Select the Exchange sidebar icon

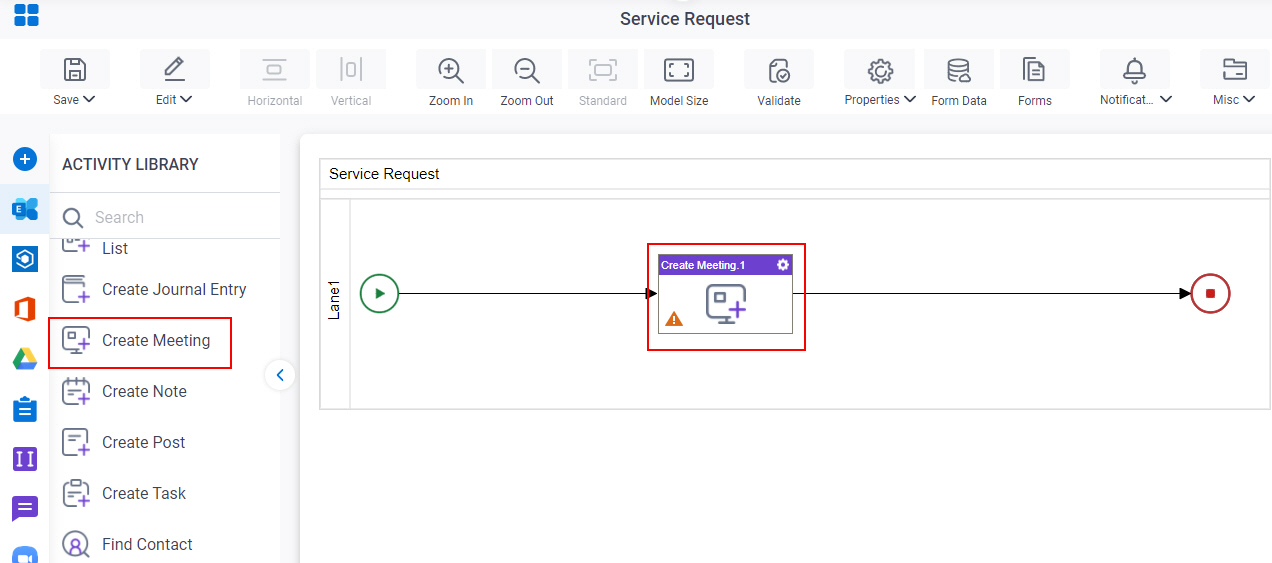(x=25, y=209)
